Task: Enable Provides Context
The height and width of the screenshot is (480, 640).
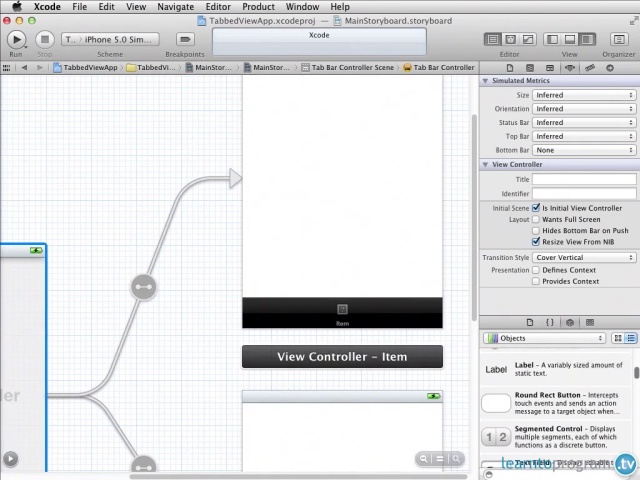Action: click(x=536, y=281)
